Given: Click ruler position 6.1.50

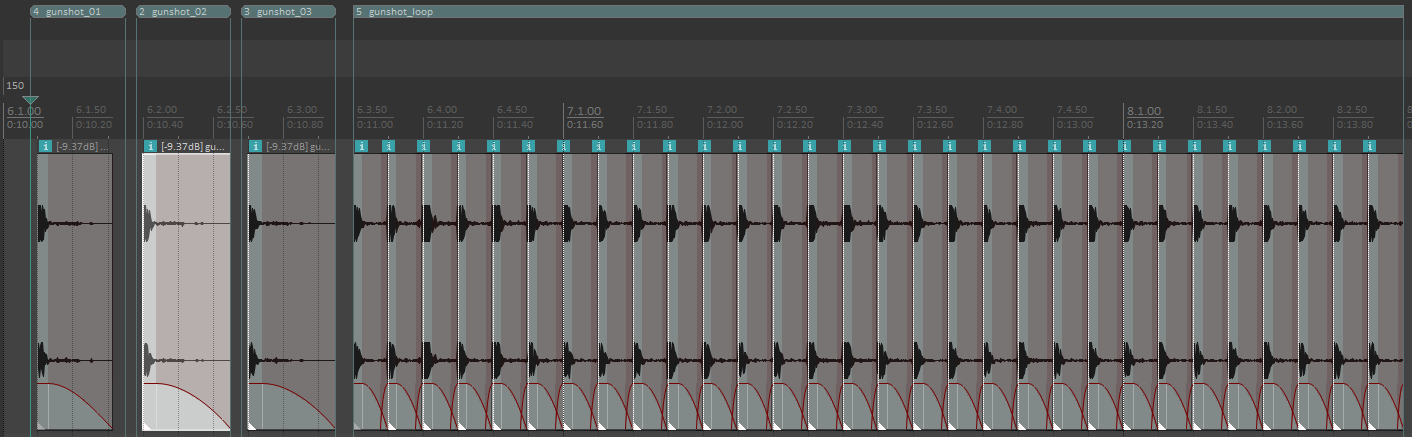Looking at the screenshot, I should pos(91,109).
